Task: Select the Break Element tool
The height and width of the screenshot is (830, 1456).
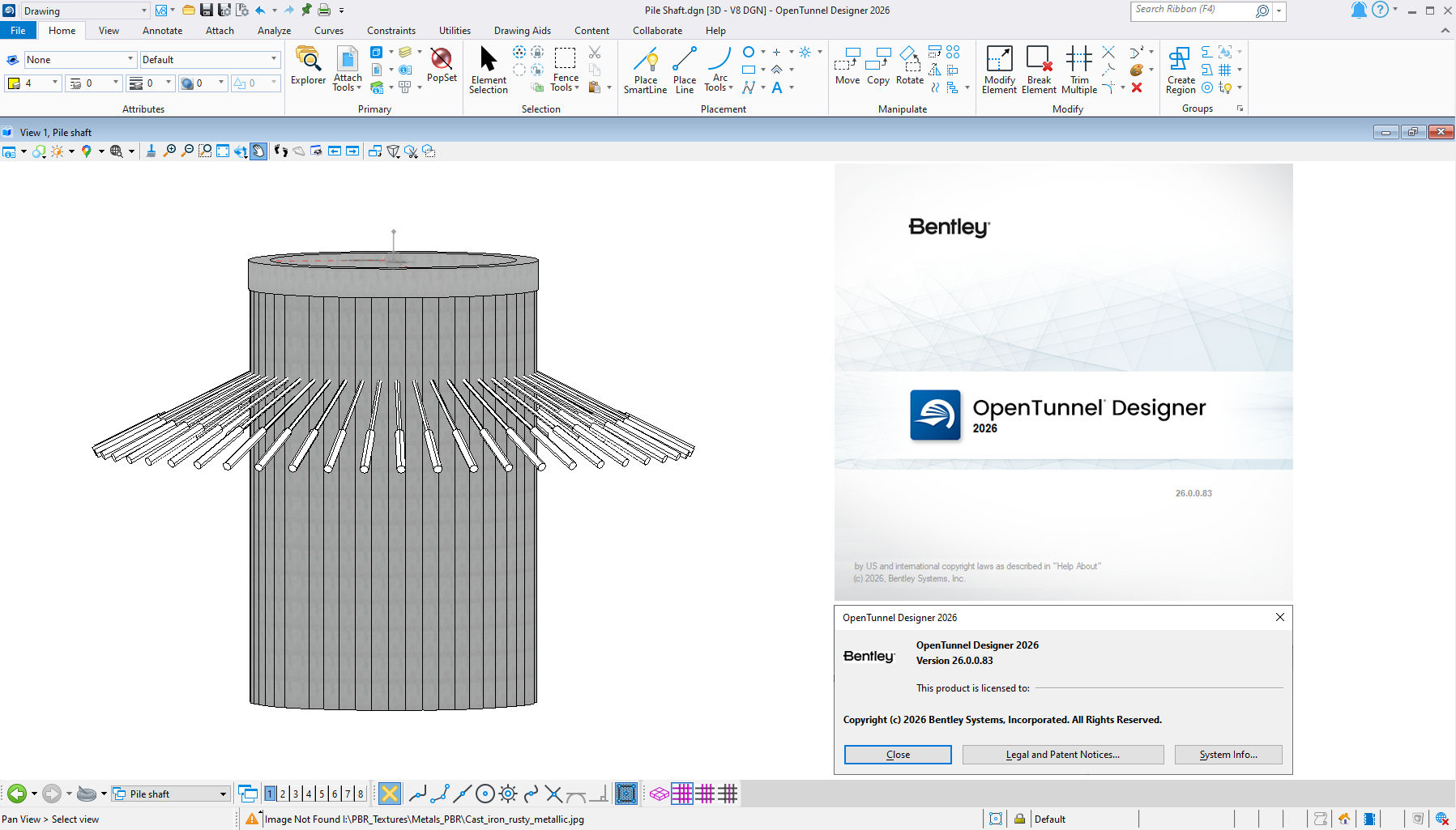Action: (1039, 70)
